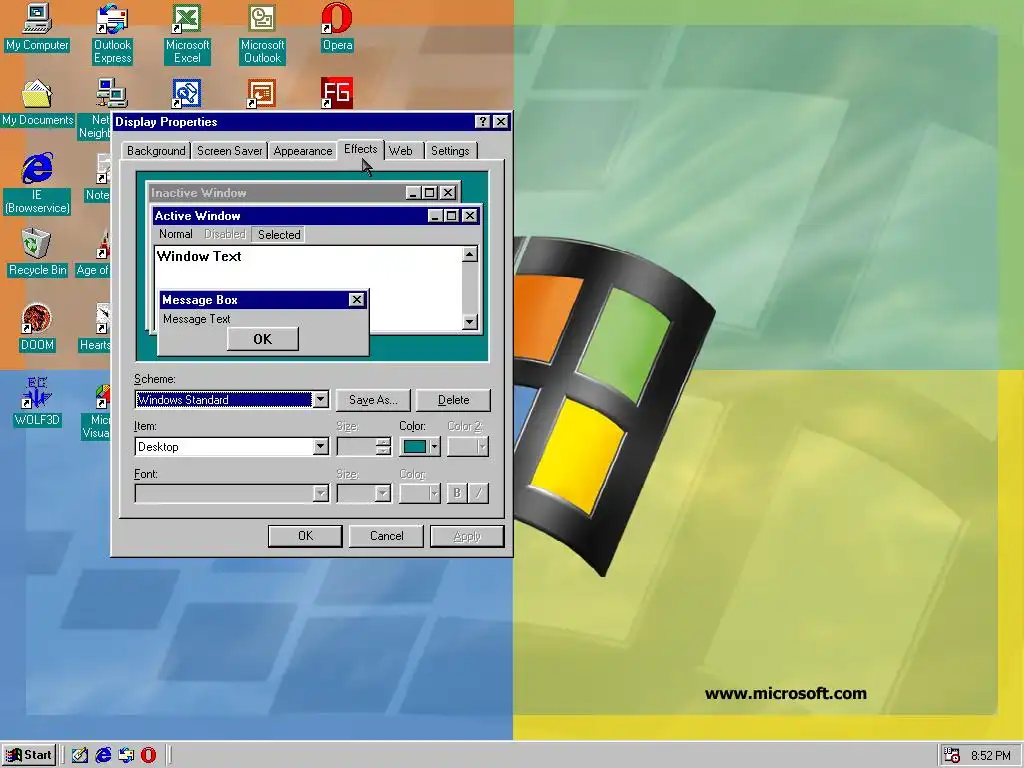Image resolution: width=1024 pixels, height=768 pixels.
Task: Click the Inactive Window title bar preview
Action: [x=302, y=193]
